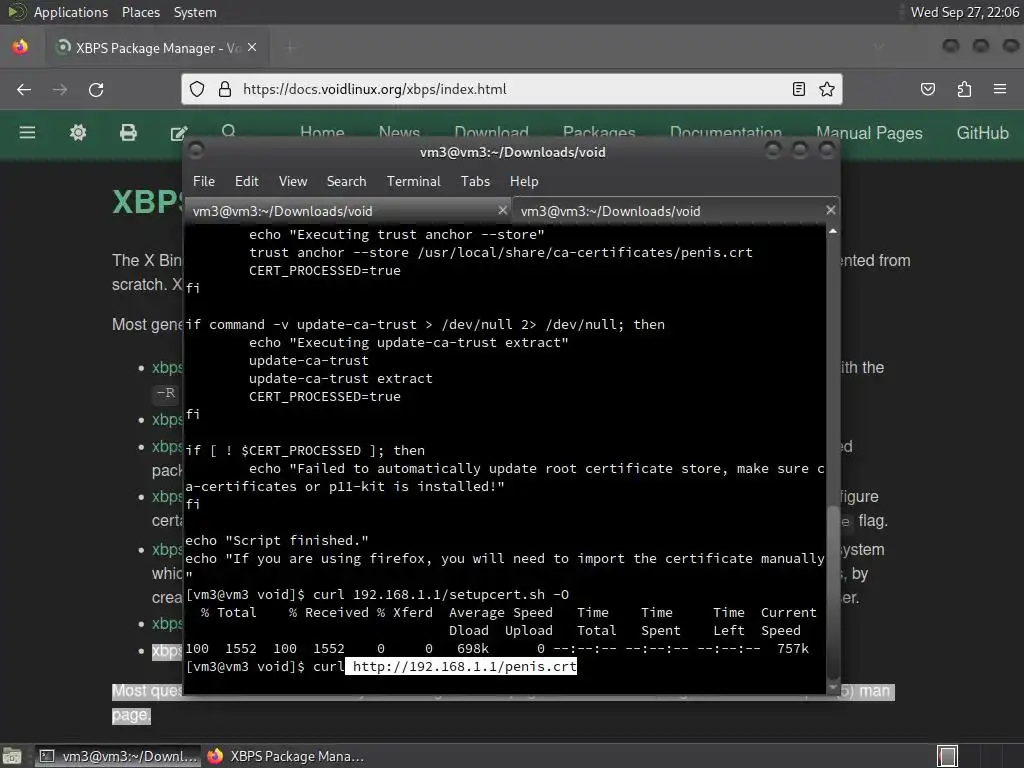
Task: Open the Applications menu in top panel
Action: [71, 12]
